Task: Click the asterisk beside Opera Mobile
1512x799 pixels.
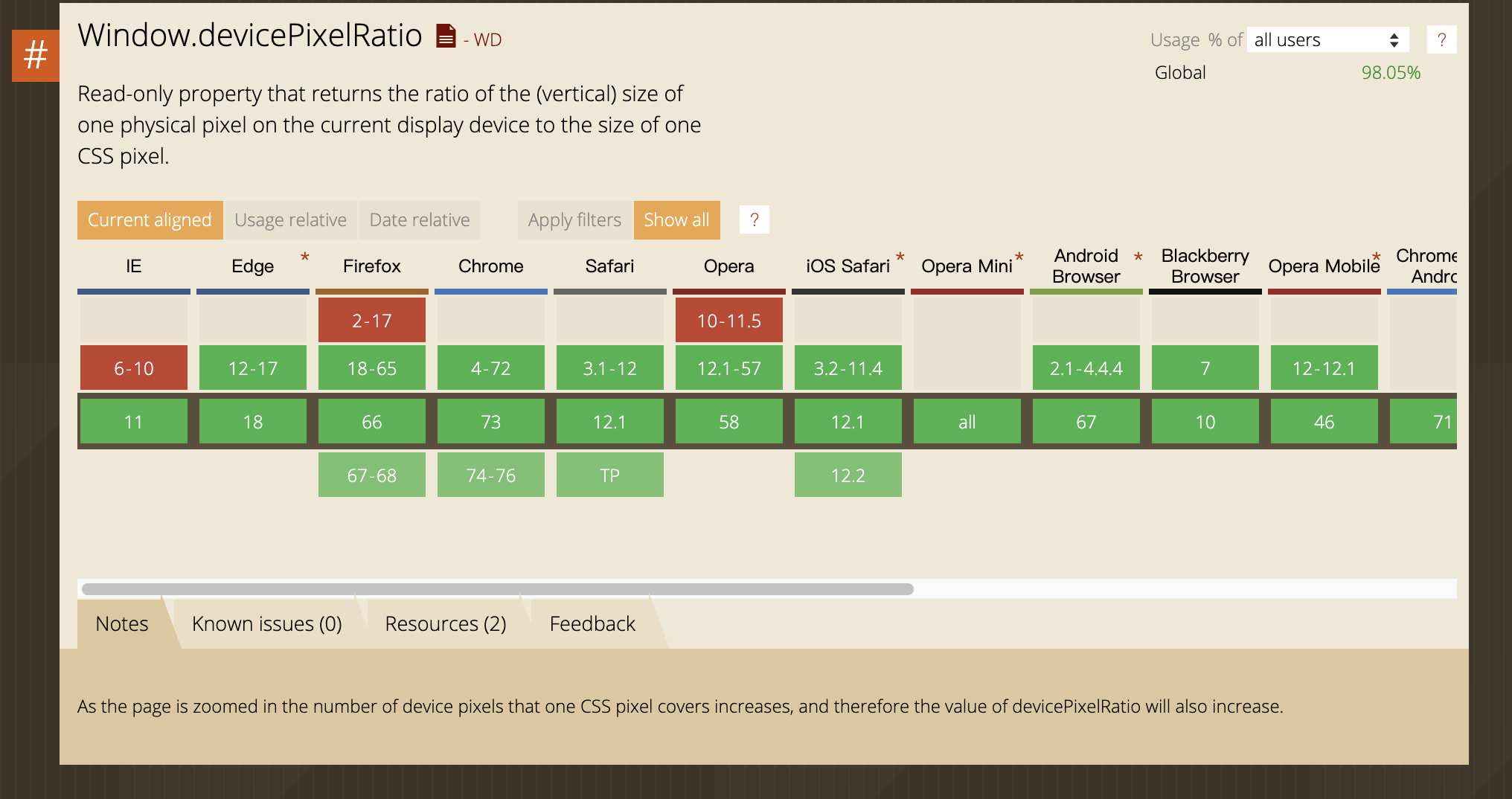Action: point(1376,257)
